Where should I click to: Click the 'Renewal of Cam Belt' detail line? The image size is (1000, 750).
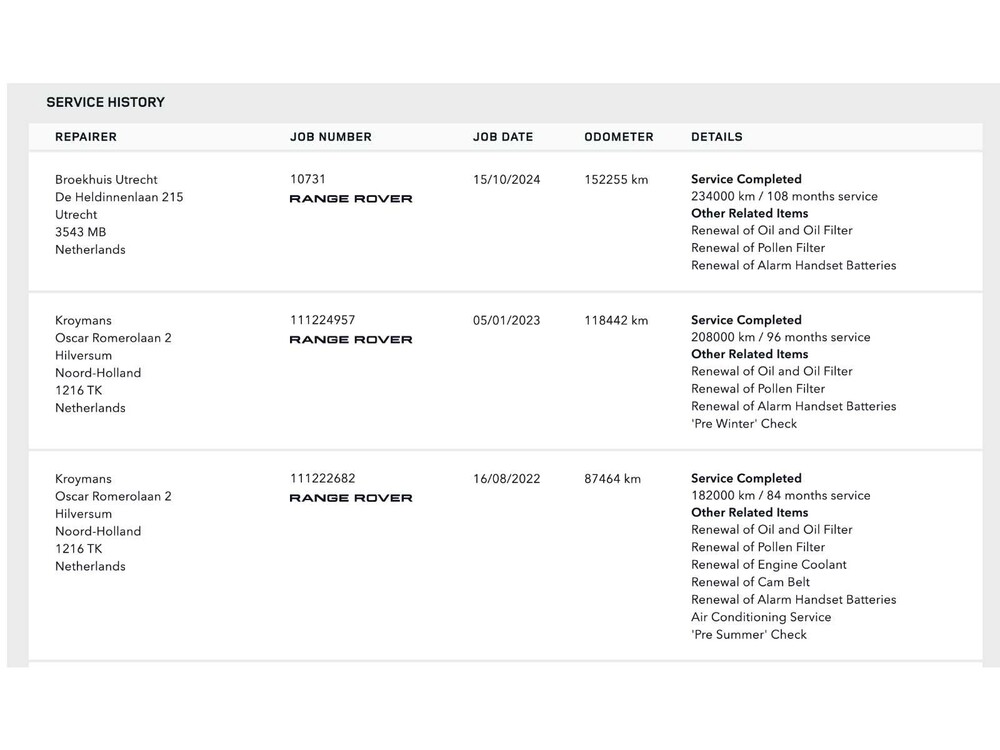click(x=751, y=582)
